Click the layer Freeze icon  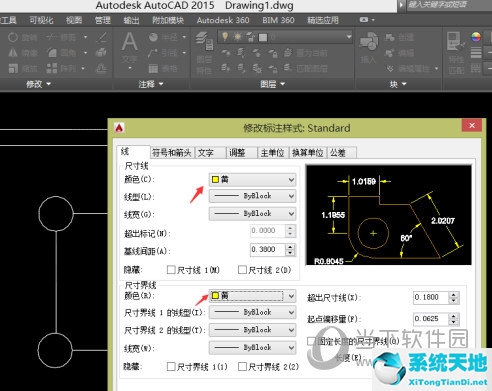click(257, 53)
